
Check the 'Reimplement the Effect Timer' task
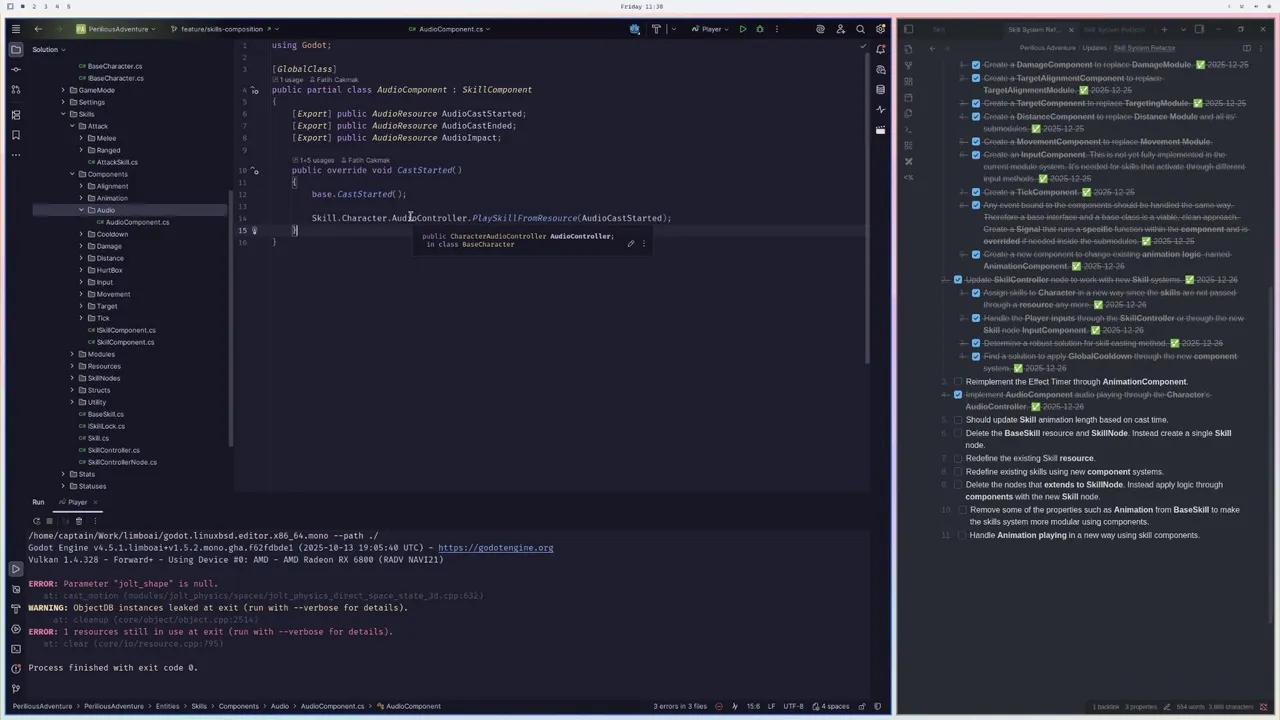click(x=957, y=382)
